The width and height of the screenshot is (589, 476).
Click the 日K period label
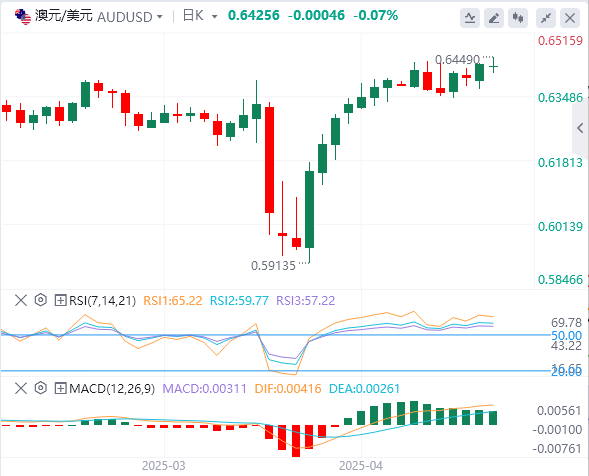pos(193,16)
